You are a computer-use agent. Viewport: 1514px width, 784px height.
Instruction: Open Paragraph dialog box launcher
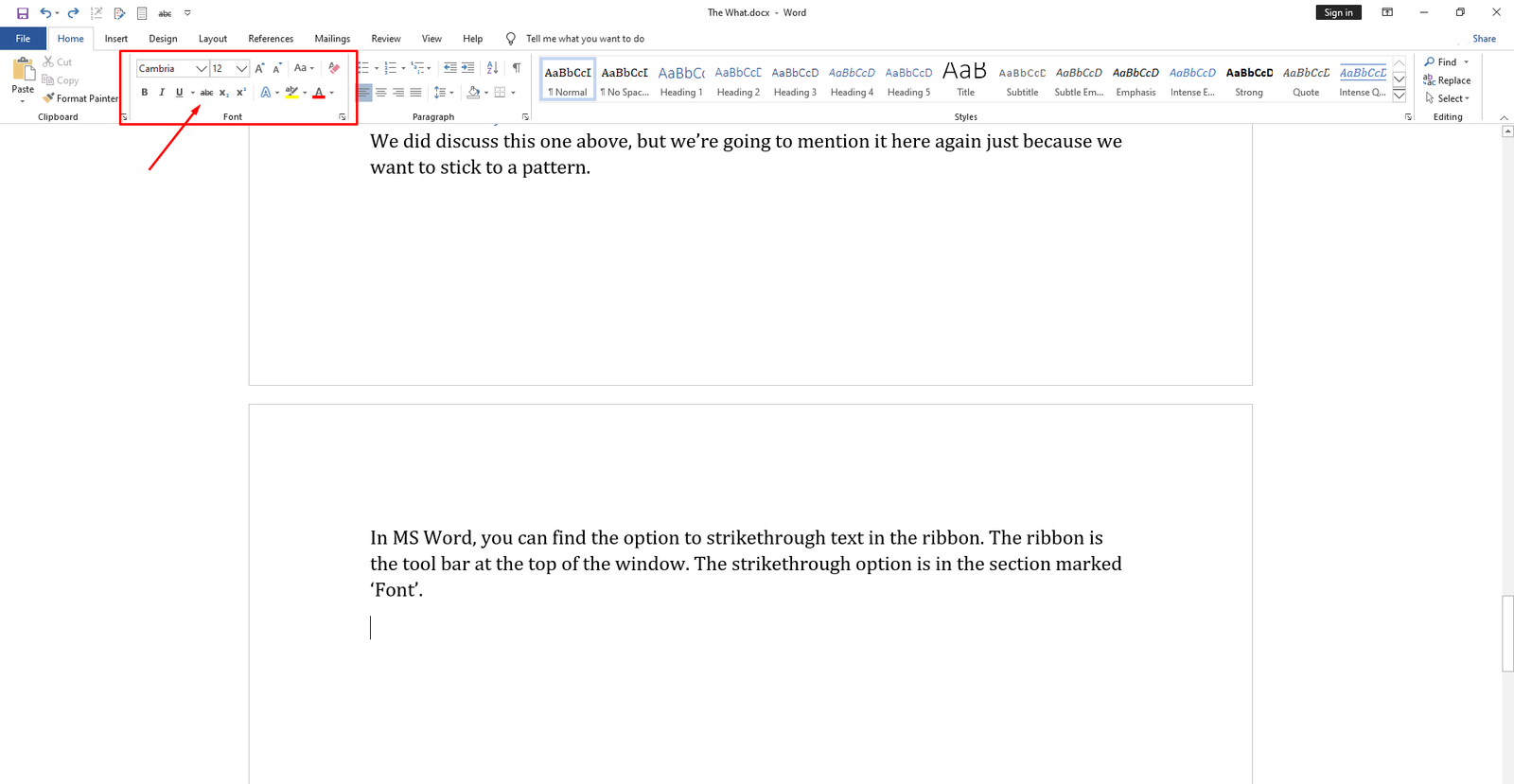coord(525,117)
